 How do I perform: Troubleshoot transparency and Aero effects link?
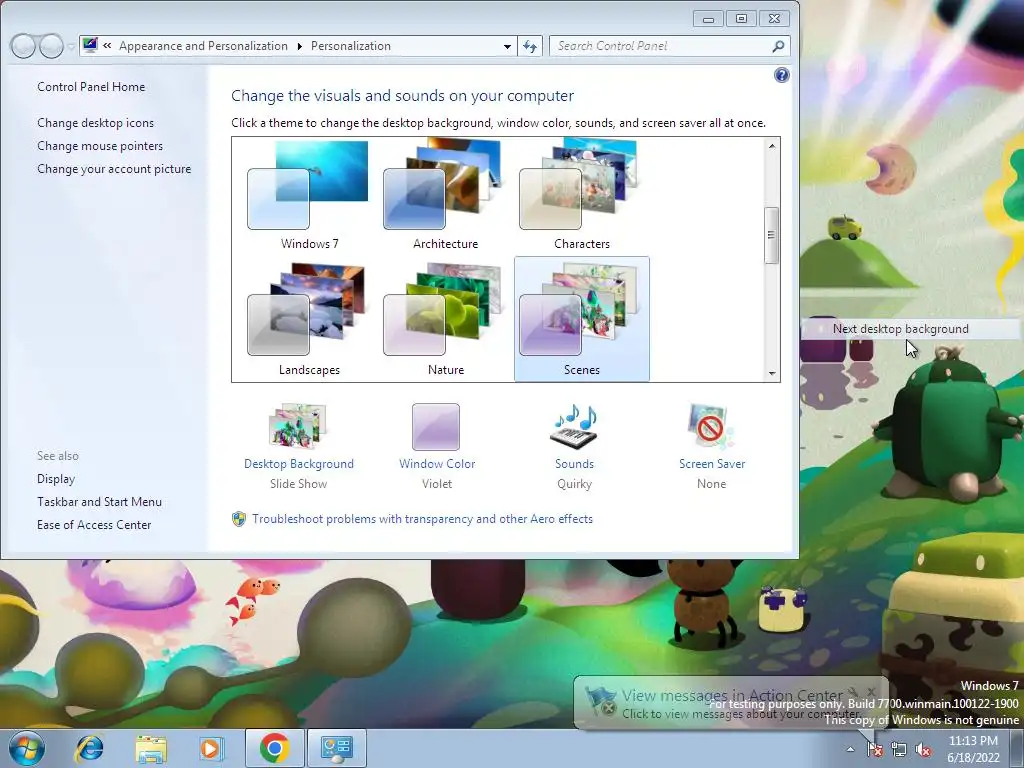click(x=423, y=519)
